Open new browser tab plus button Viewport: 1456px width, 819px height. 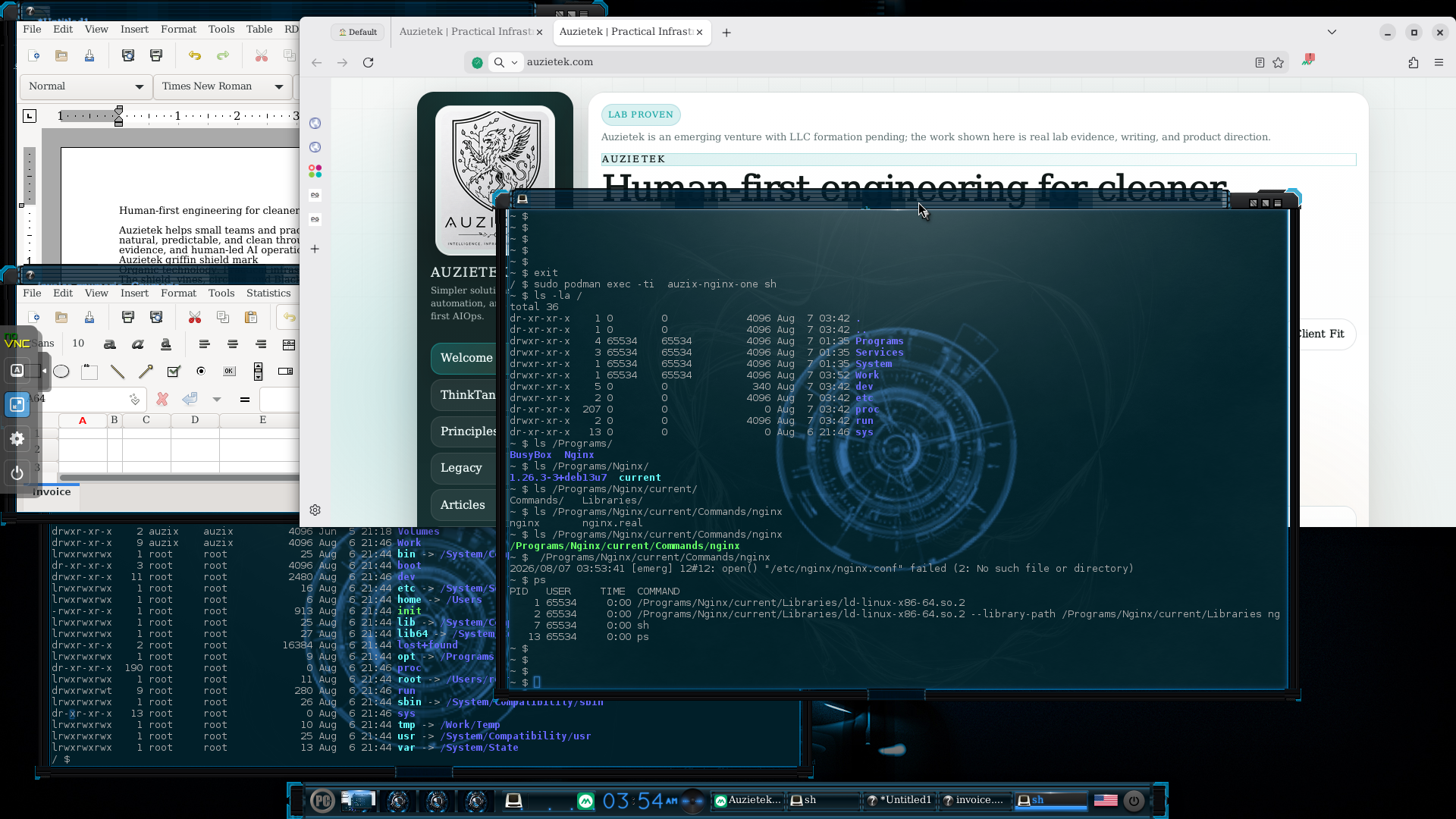[x=726, y=33]
